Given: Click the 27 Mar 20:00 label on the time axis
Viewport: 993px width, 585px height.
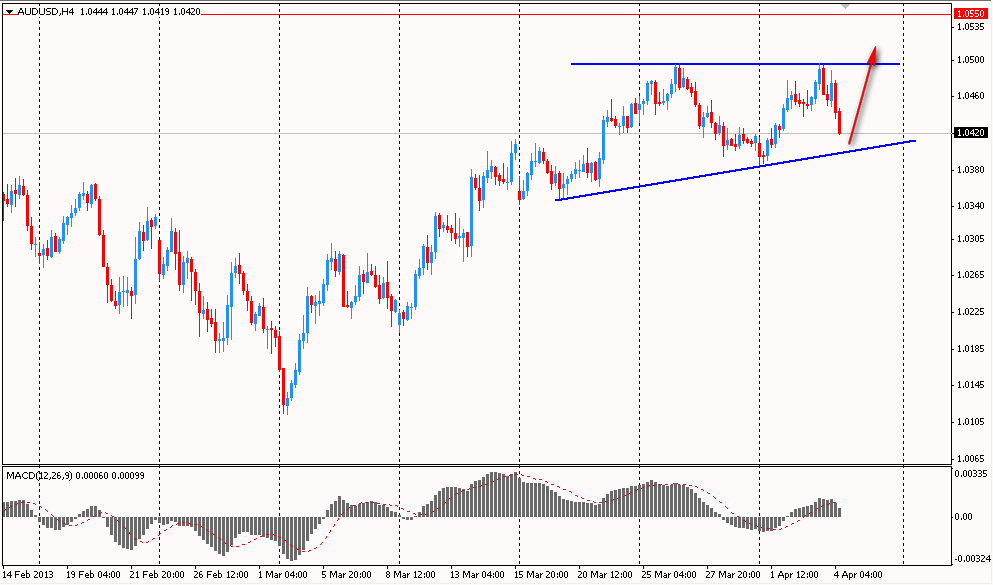Looking at the screenshot, I should tap(733, 575).
